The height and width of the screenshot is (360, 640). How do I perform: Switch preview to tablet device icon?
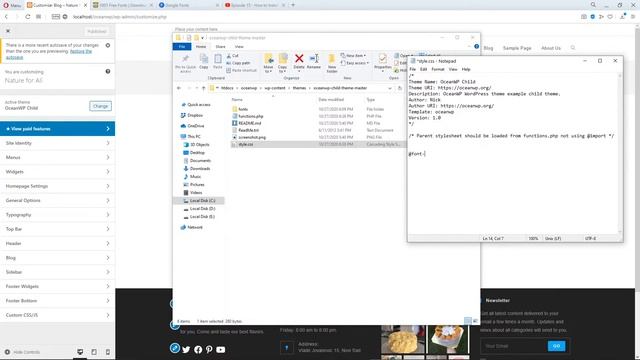(94, 352)
